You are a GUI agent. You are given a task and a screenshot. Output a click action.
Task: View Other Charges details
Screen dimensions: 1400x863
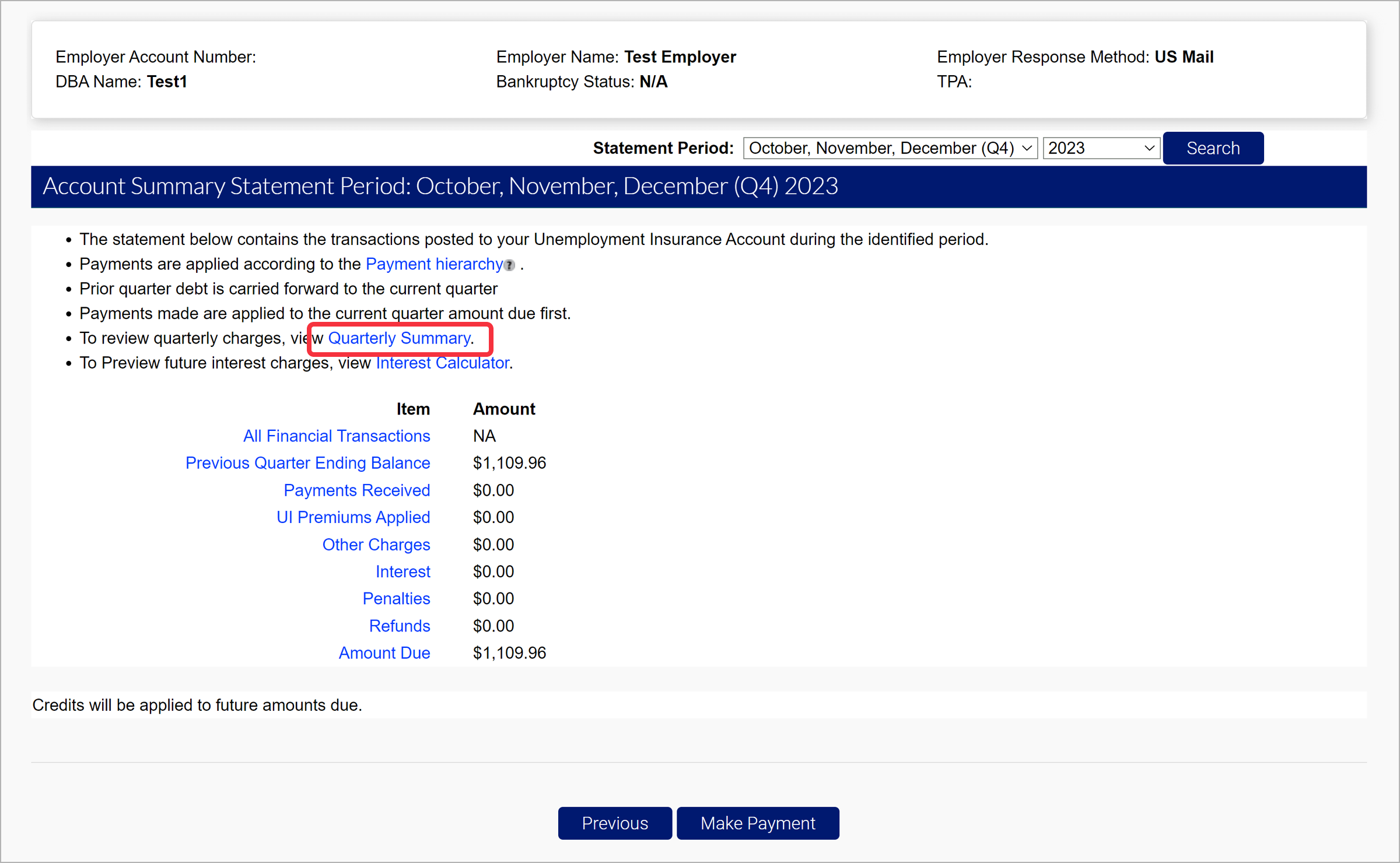pyautogui.click(x=376, y=544)
